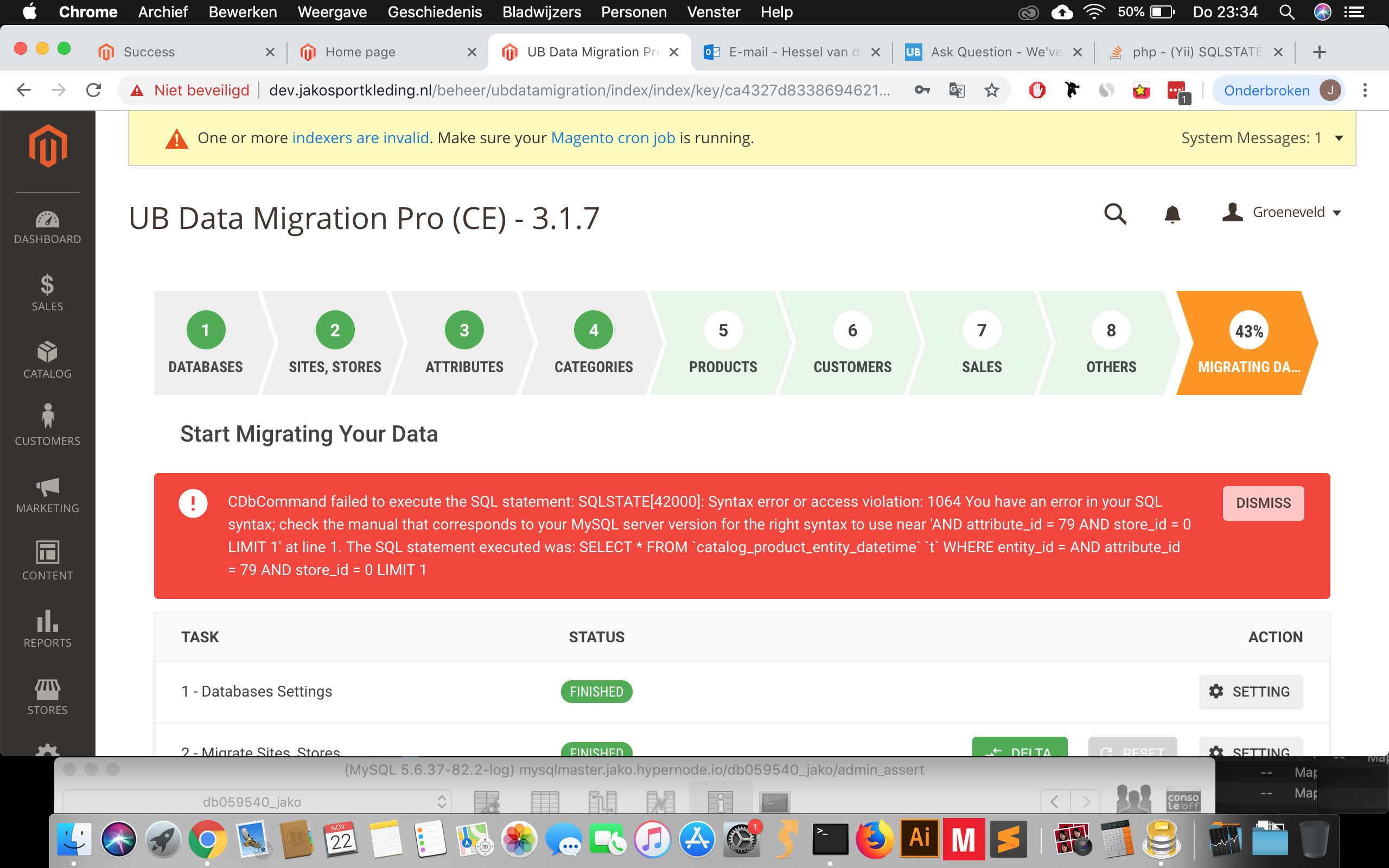Screen dimensions: 1389x868
Task: Click the Google Translate icon in address bar
Action: 956,90
